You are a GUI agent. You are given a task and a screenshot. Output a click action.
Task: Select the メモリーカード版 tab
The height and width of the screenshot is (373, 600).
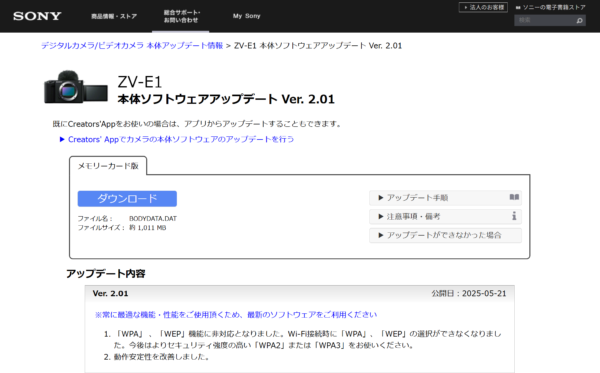pyautogui.click(x=108, y=166)
